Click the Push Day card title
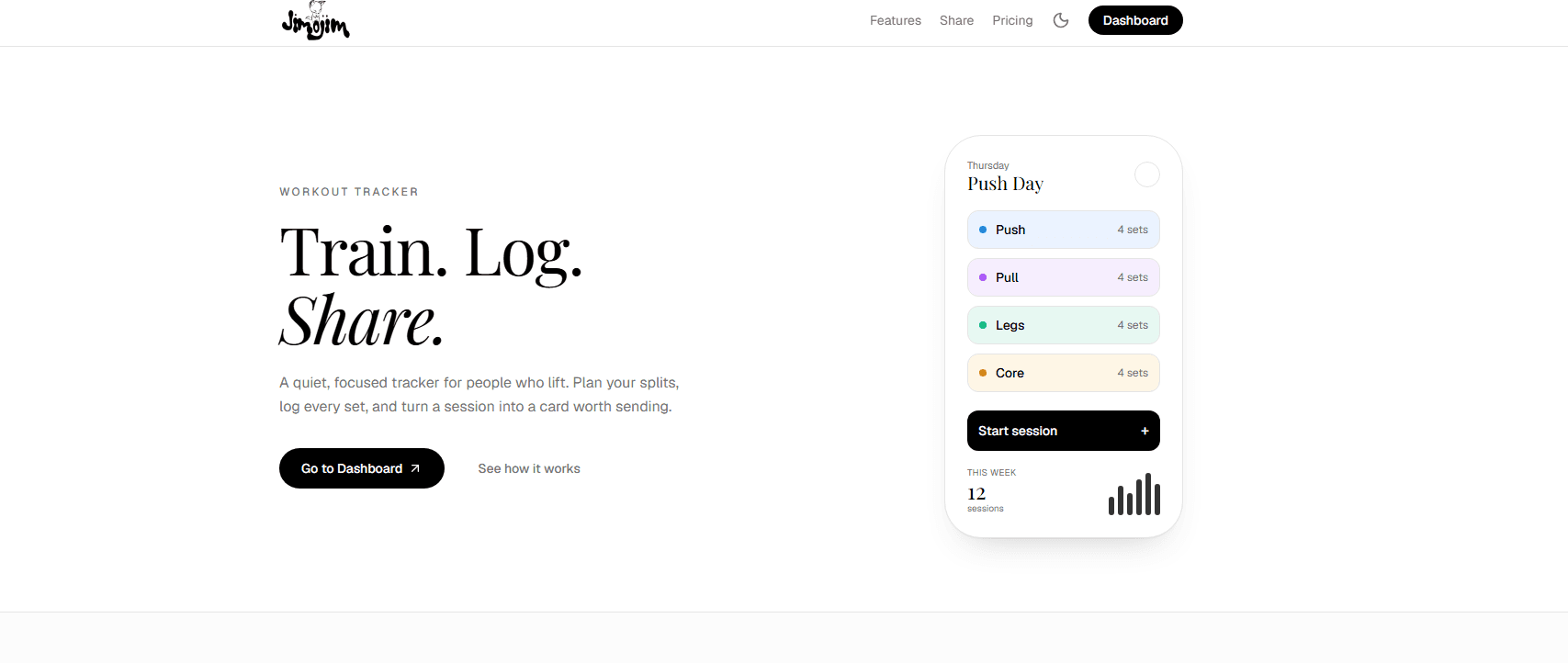The image size is (1568, 663). 1005,184
